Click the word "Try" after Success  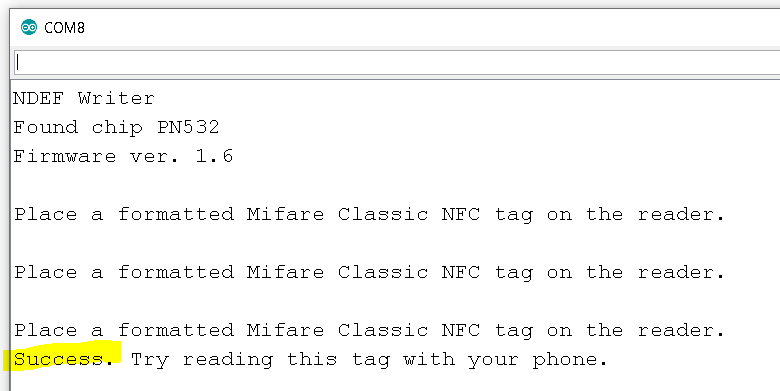pos(149,360)
